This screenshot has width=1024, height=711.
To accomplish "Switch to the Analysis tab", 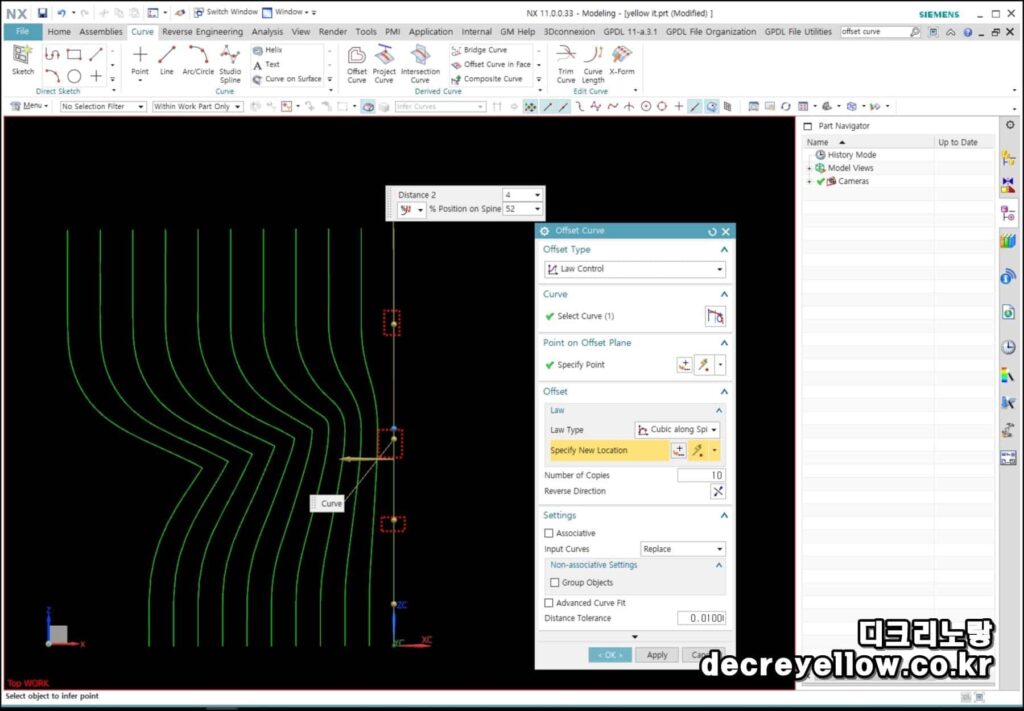I will tap(267, 31).
